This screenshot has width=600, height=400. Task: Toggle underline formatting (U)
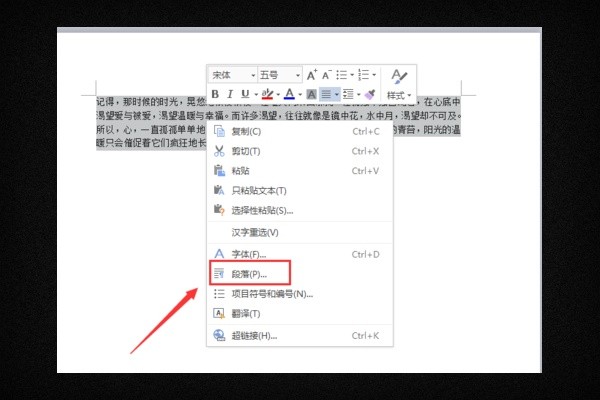pos(245,94)
